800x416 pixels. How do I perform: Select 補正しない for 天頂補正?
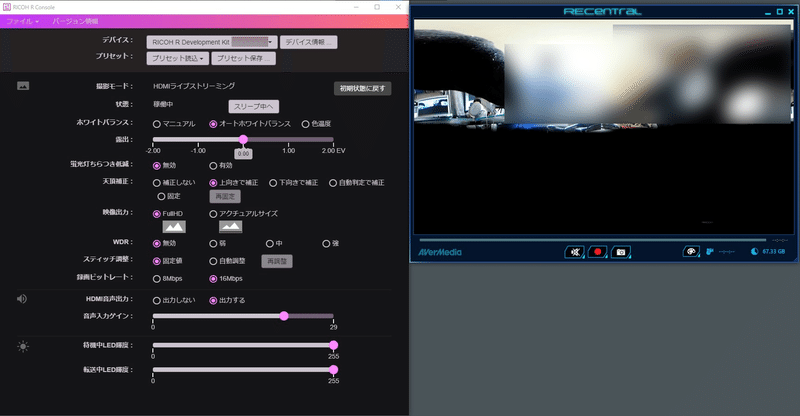[157, 183]
